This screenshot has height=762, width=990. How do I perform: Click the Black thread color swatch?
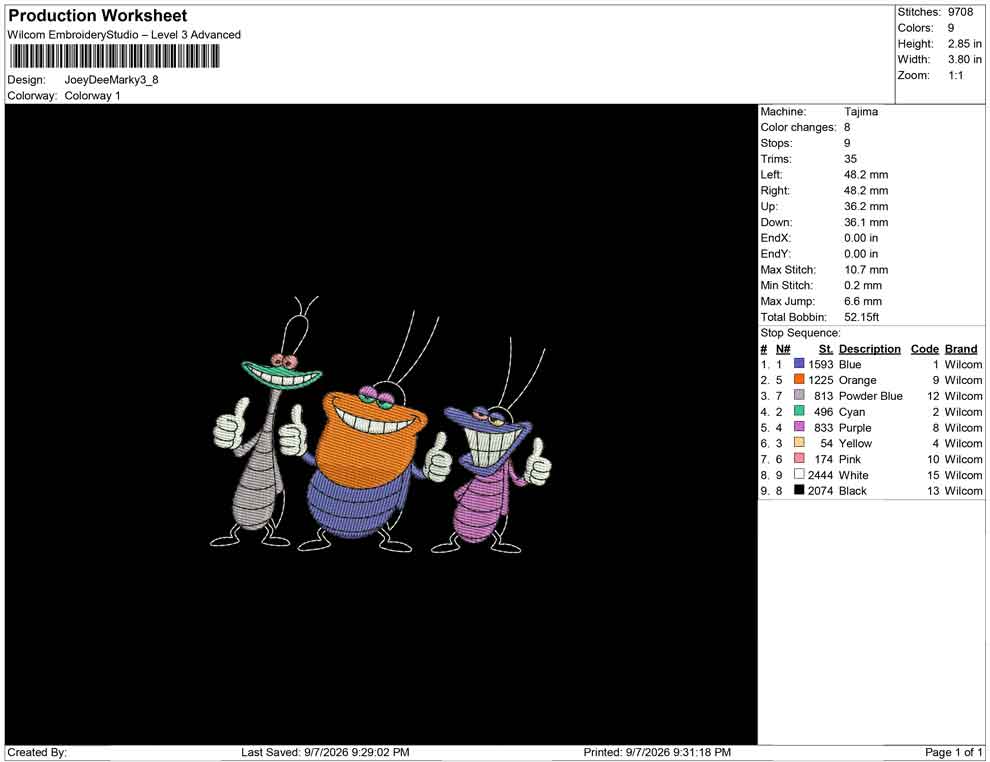click(799, 490)
